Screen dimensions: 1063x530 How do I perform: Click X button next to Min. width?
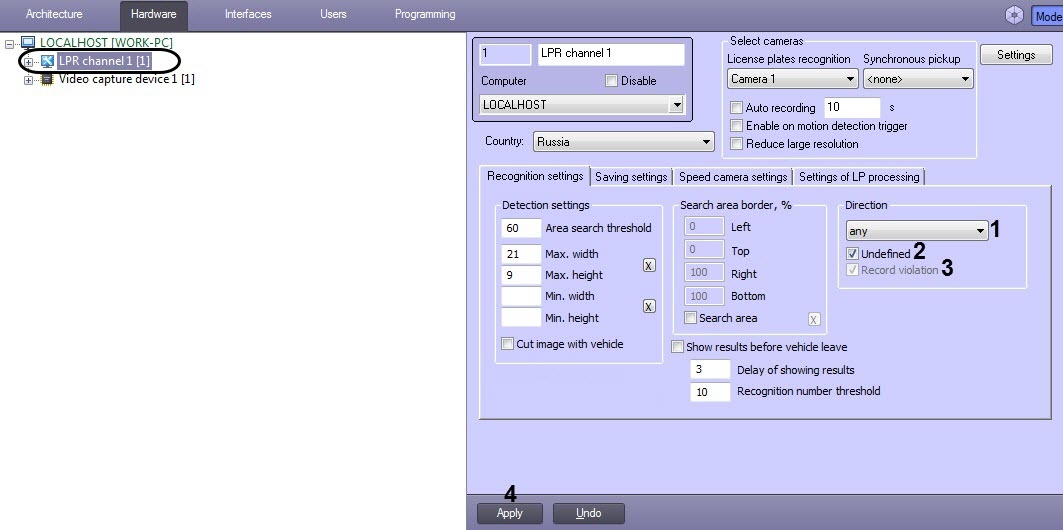pos(649,307)
